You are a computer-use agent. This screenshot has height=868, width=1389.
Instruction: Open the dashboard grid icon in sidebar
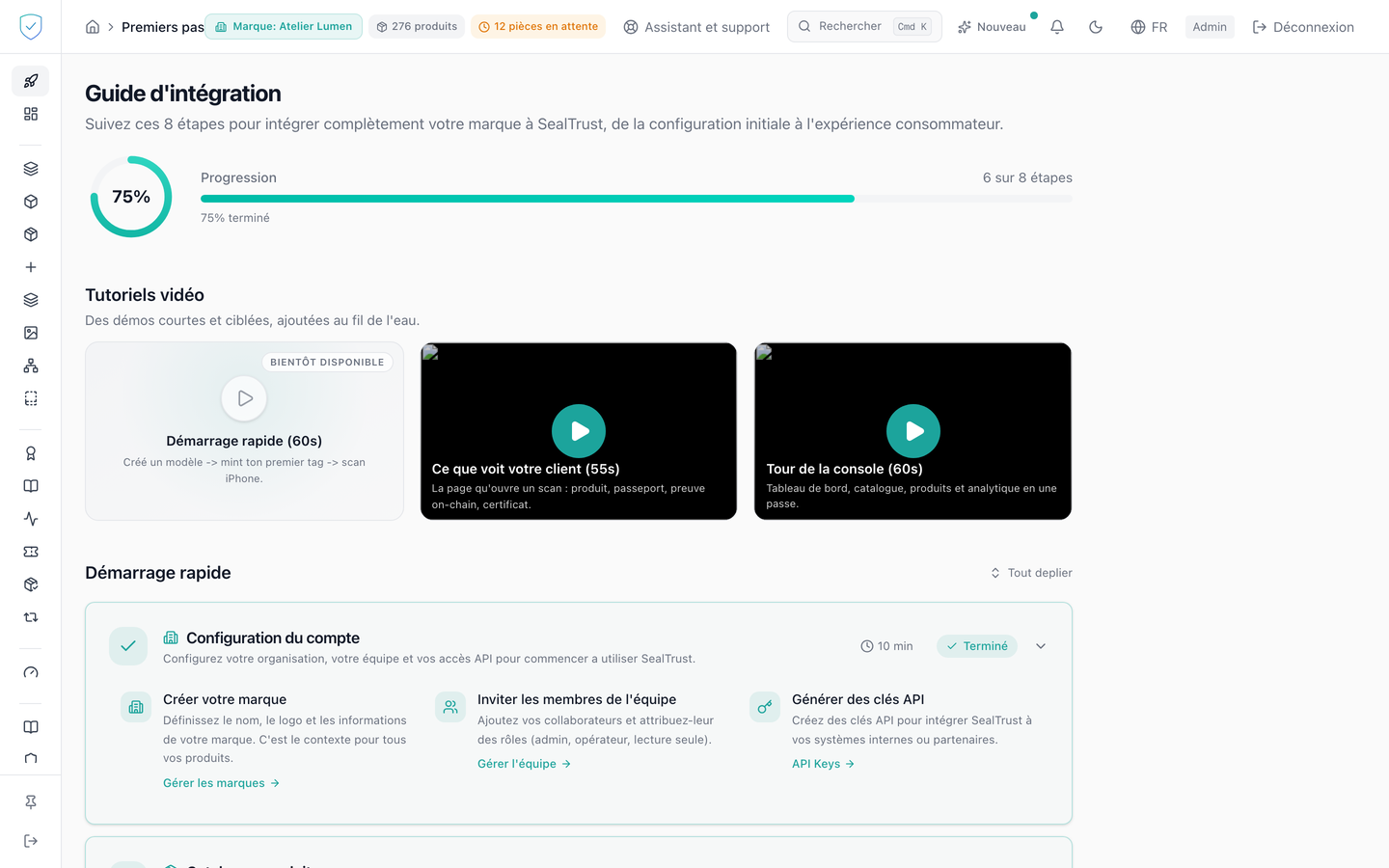pyautogui.click(x=31, y=114)
